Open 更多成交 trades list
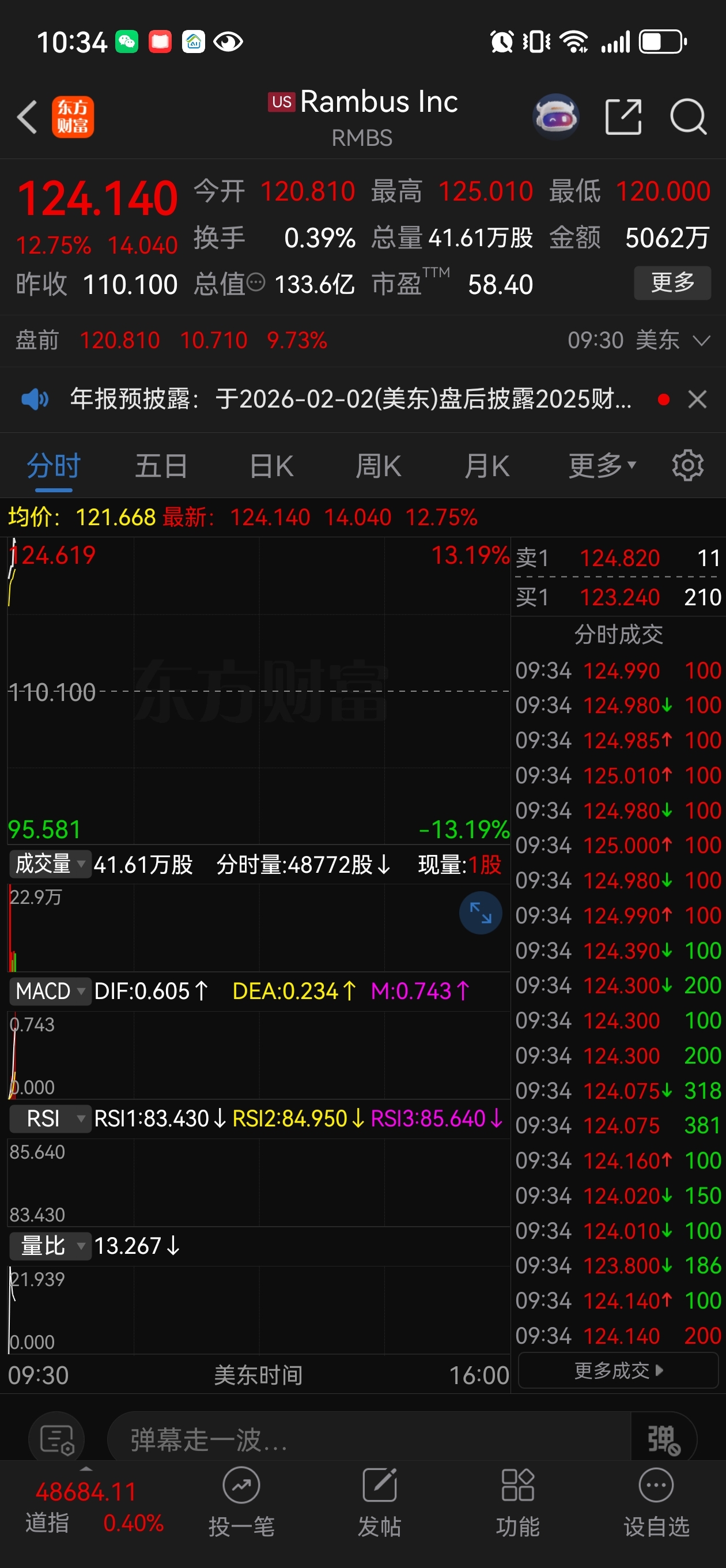The height and width of the screenshot is (1568, 726). (618, 1370)
